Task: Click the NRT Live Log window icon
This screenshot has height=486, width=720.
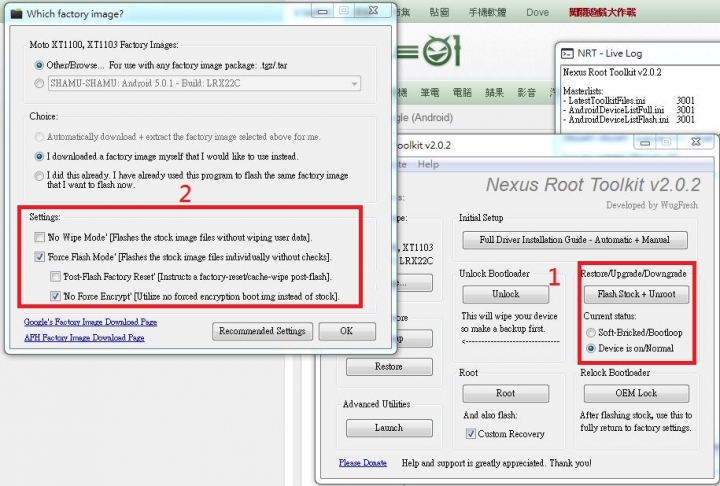Action: (x=568, y=54)
